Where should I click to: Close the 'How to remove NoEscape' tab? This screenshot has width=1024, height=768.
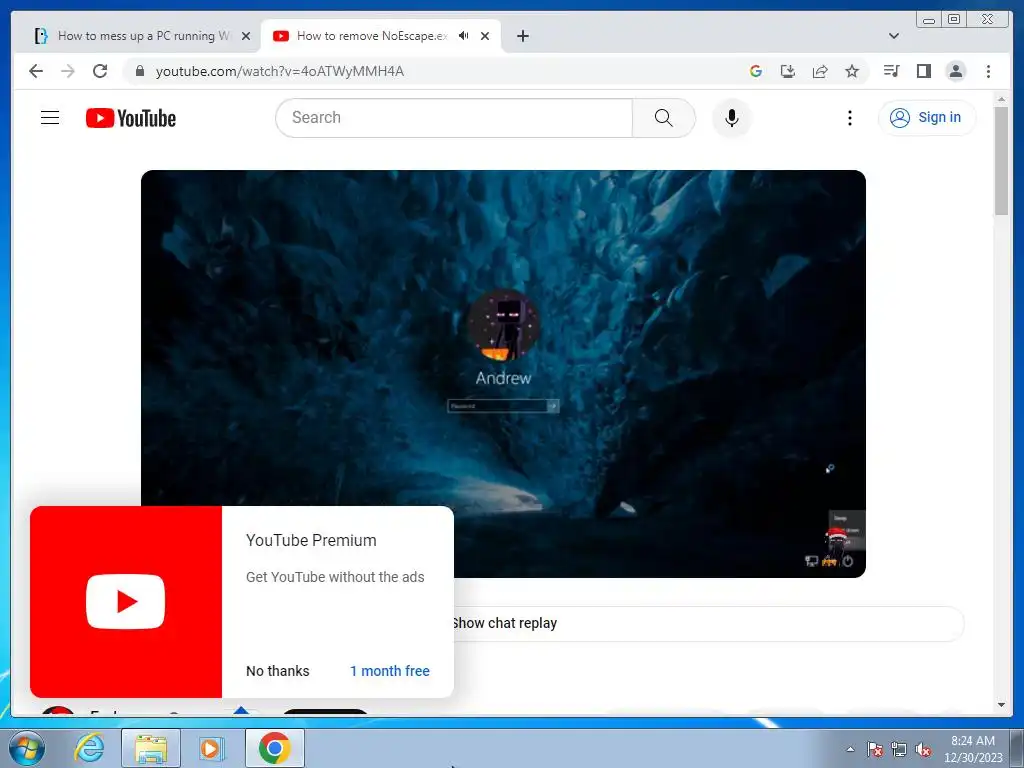click(x=485, y=36)
